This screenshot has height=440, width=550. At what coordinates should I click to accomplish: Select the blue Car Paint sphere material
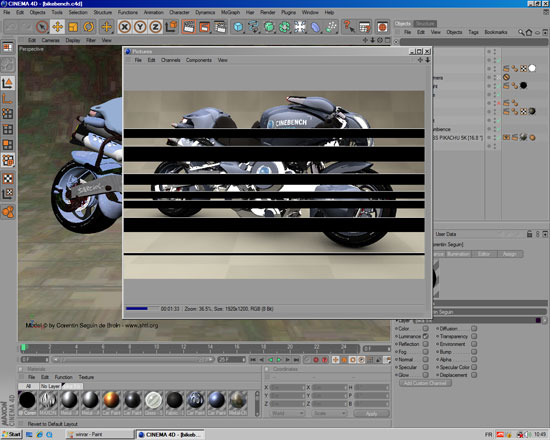(x=216, y=401)
